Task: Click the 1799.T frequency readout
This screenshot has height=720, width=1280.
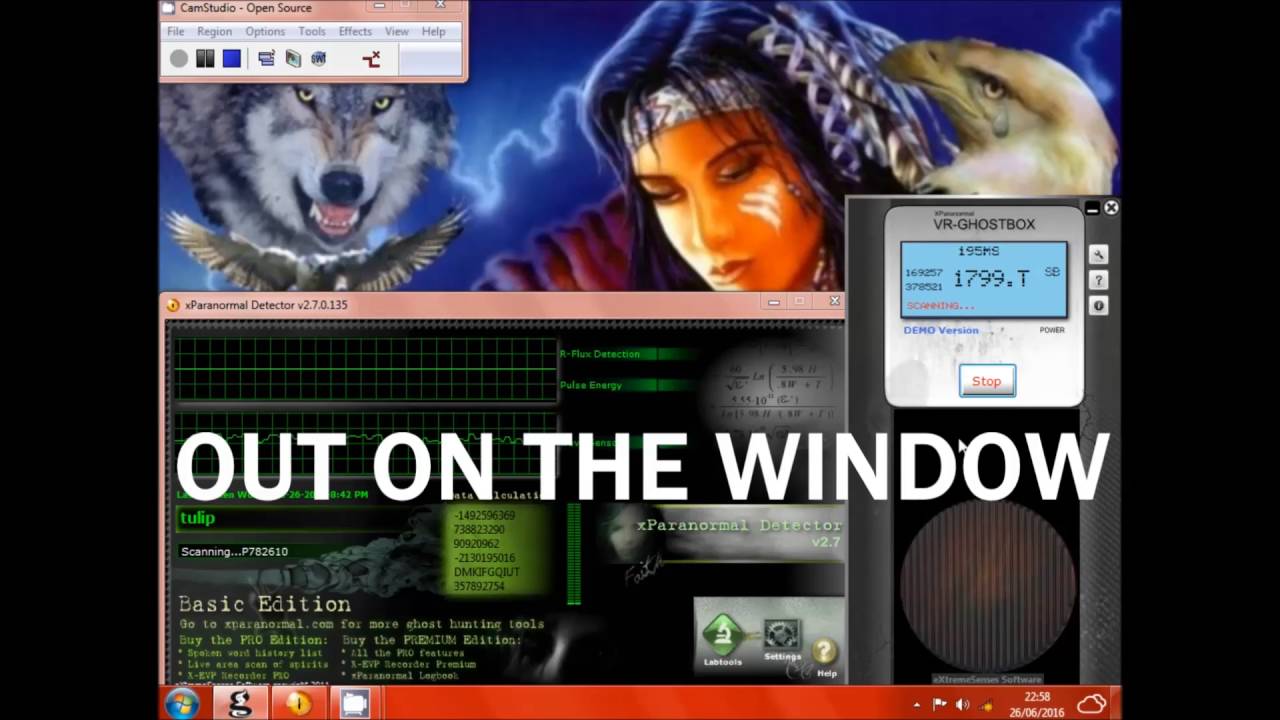Action: point(991,279)
